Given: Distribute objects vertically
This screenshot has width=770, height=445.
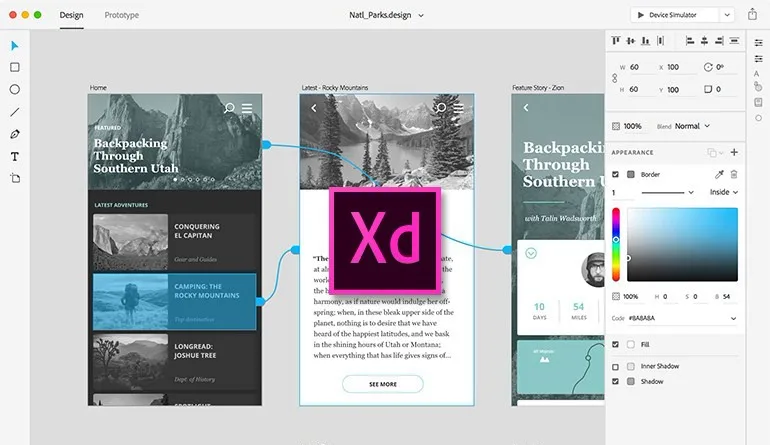Looking at the screenshot, I should pos(660,40).
